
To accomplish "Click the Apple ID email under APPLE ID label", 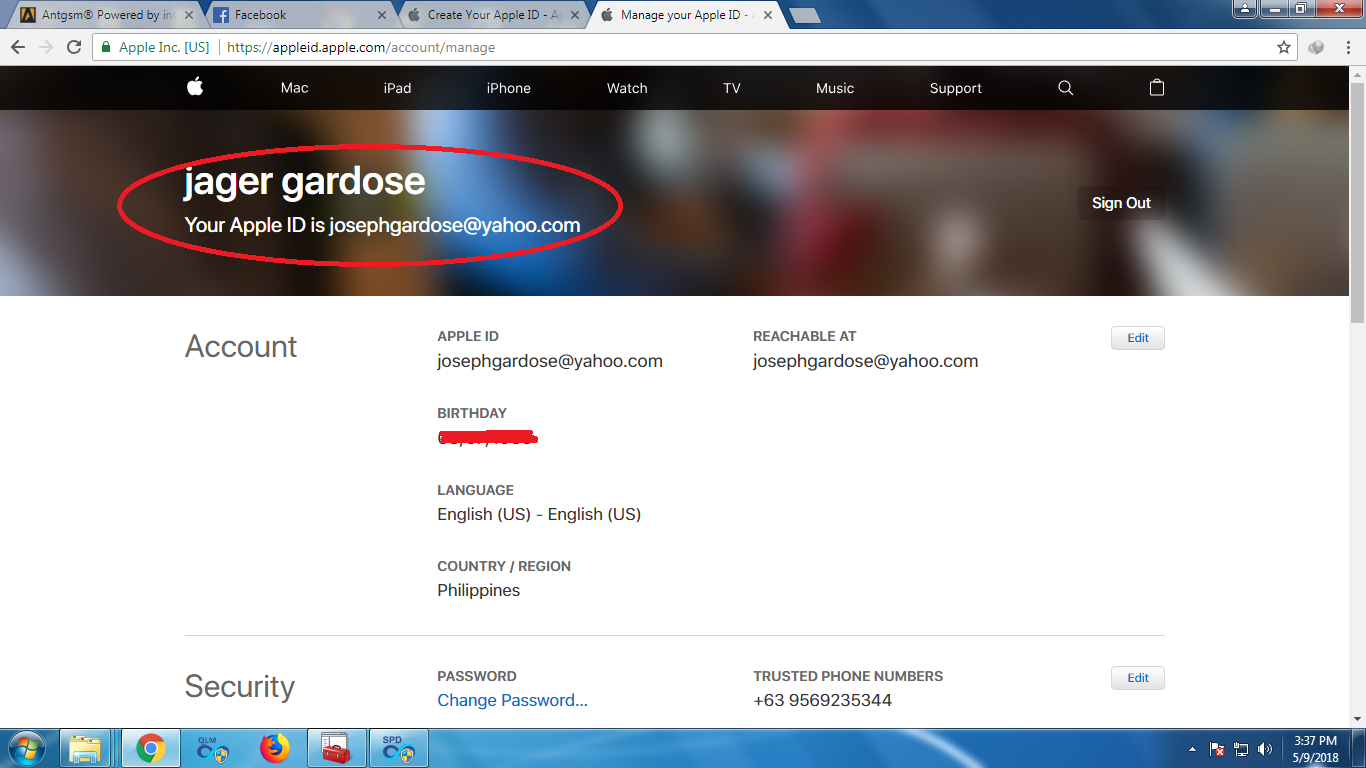I will coord(550,361).
